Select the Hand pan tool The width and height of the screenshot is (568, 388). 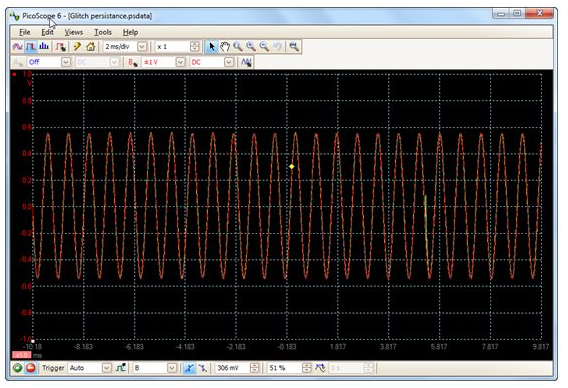point(225,47)
